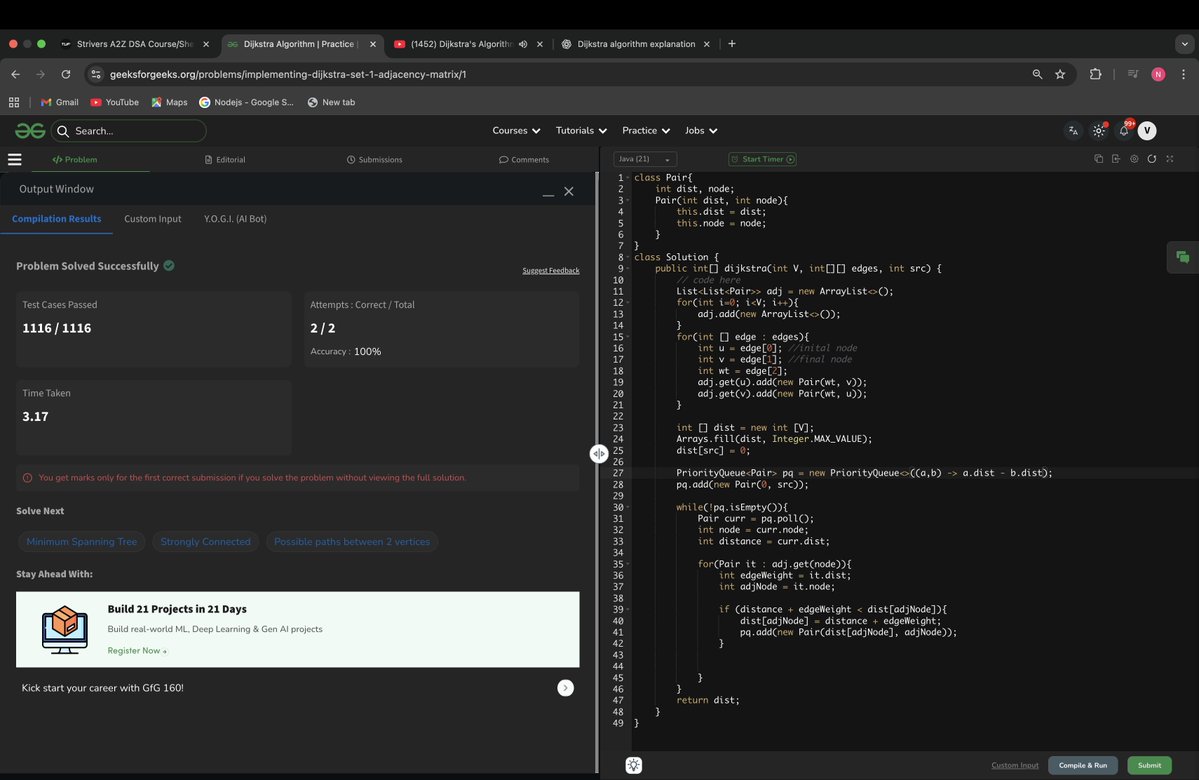1199x780 pixels.
Task: Click the panel splitter handle
Action: point(599,453)
